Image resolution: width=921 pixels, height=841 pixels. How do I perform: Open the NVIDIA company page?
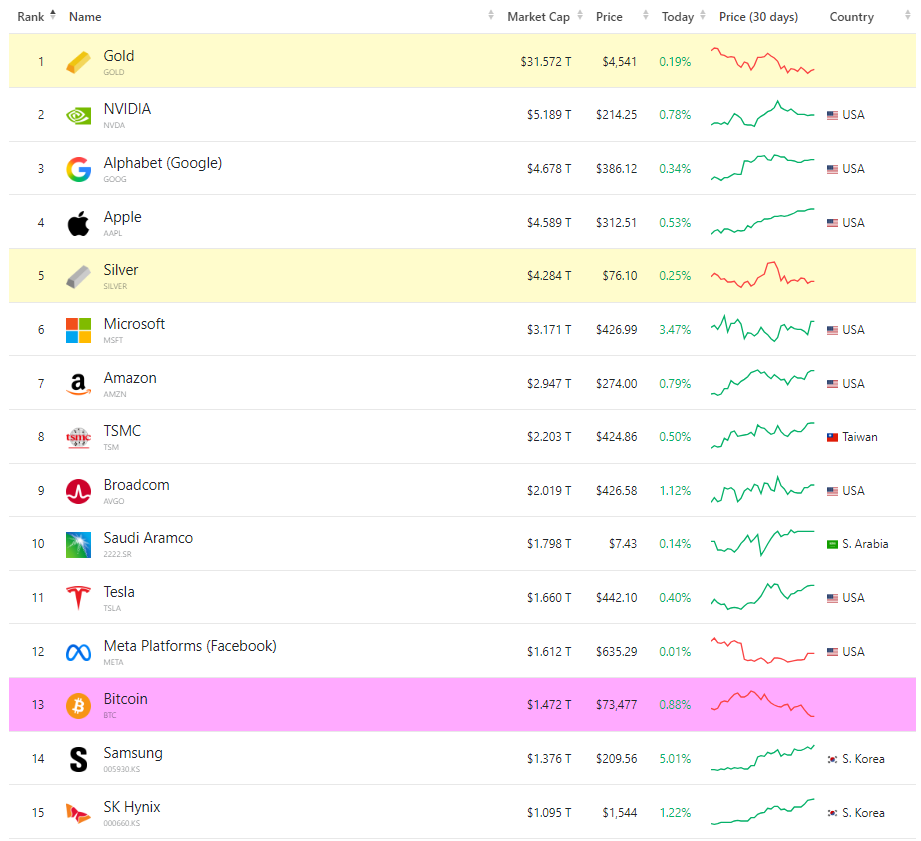pyautogui.click(x=127, y=109)
